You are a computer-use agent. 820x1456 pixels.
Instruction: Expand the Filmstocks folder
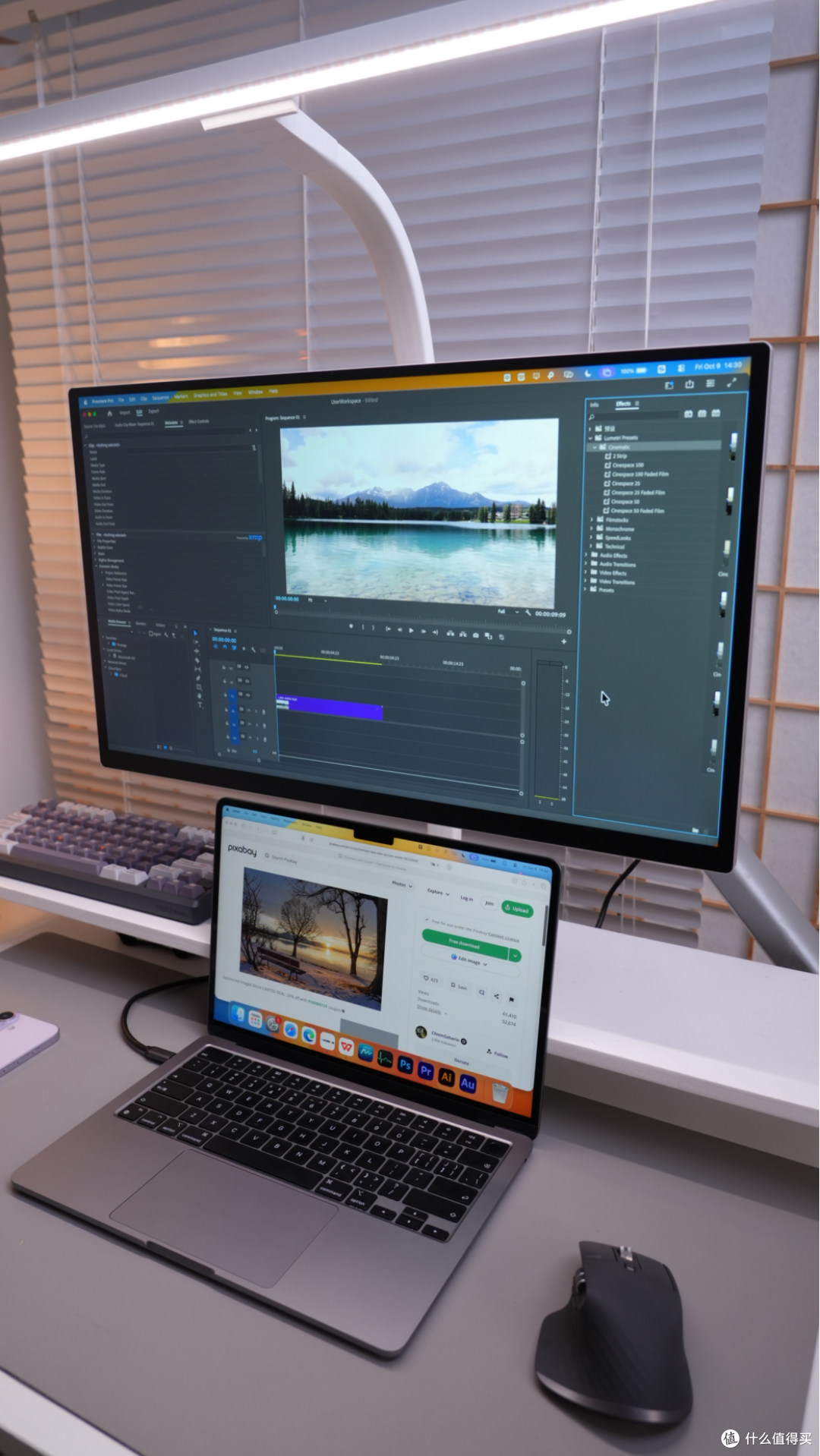click(x=592, y=520)
